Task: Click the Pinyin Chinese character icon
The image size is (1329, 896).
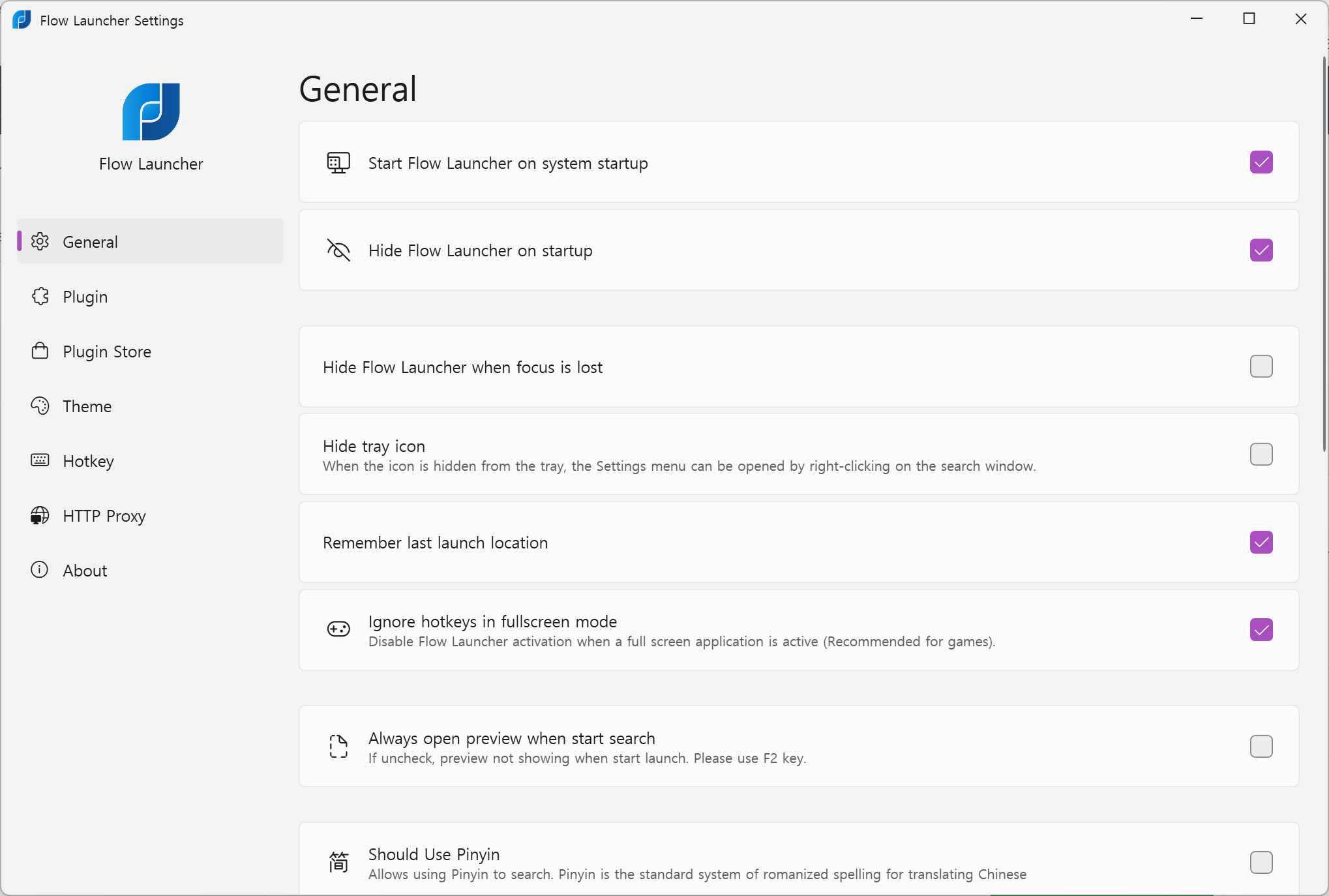Action: (x=338, y=862)
